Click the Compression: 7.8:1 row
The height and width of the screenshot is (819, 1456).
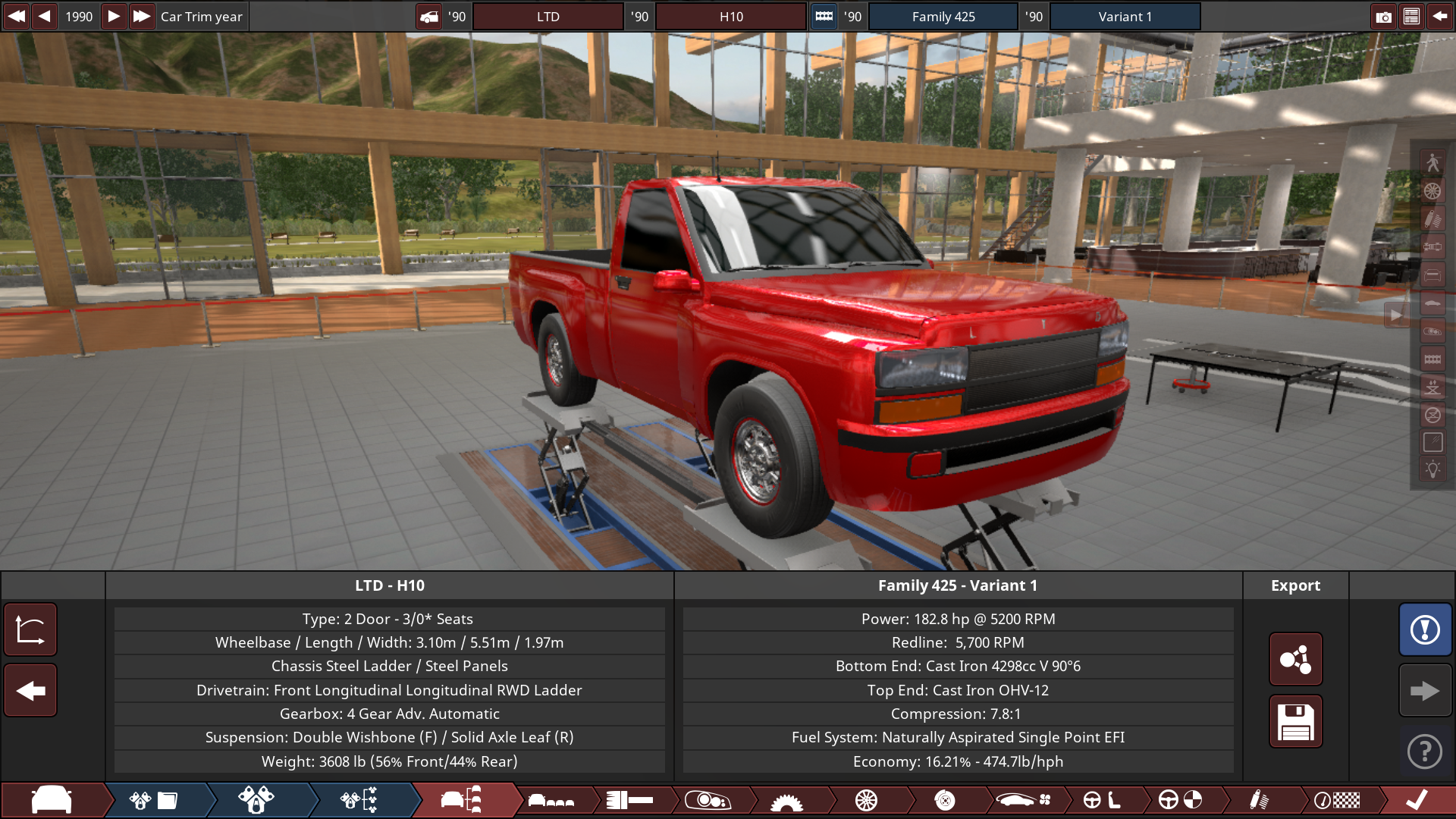click(x=958, y=714)
